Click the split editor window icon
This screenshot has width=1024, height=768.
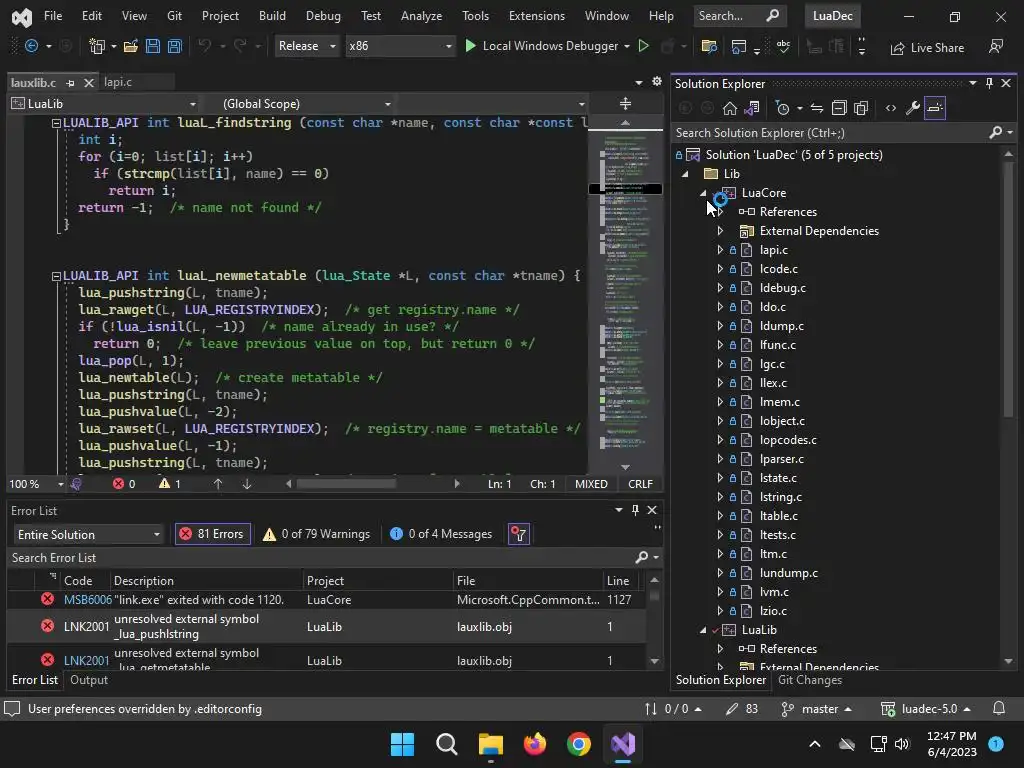(625, 103)
